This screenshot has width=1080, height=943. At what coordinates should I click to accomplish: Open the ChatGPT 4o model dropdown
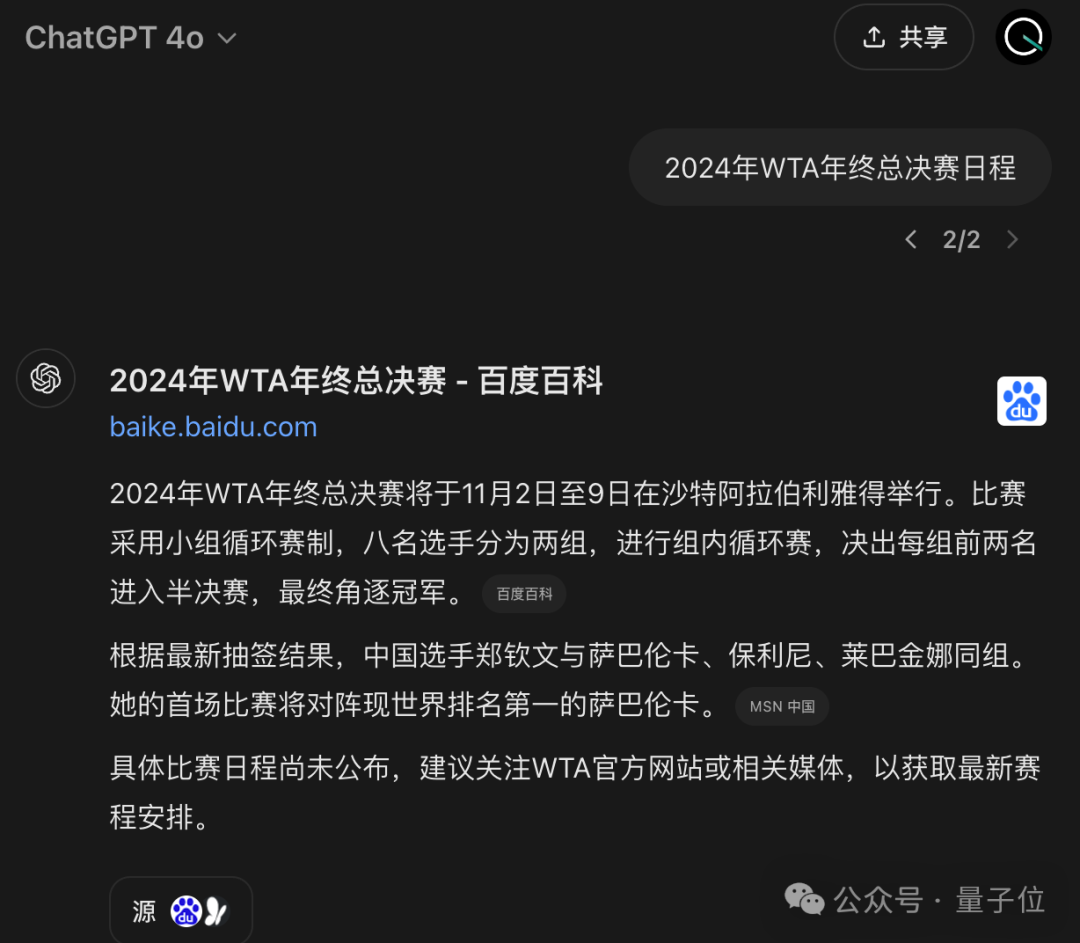[x=131, y=38]
